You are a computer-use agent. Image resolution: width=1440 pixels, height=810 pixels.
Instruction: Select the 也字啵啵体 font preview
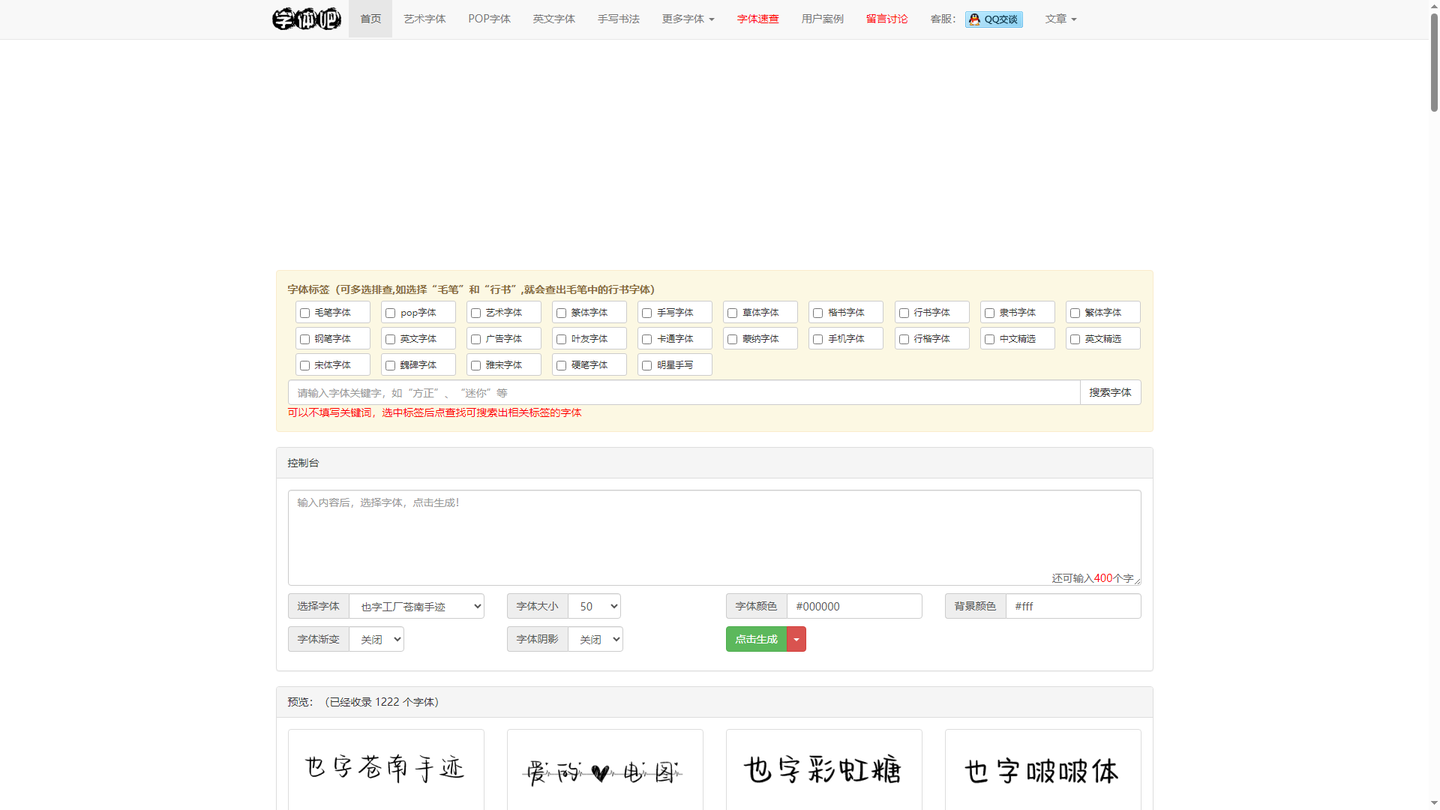point(1043,769)
